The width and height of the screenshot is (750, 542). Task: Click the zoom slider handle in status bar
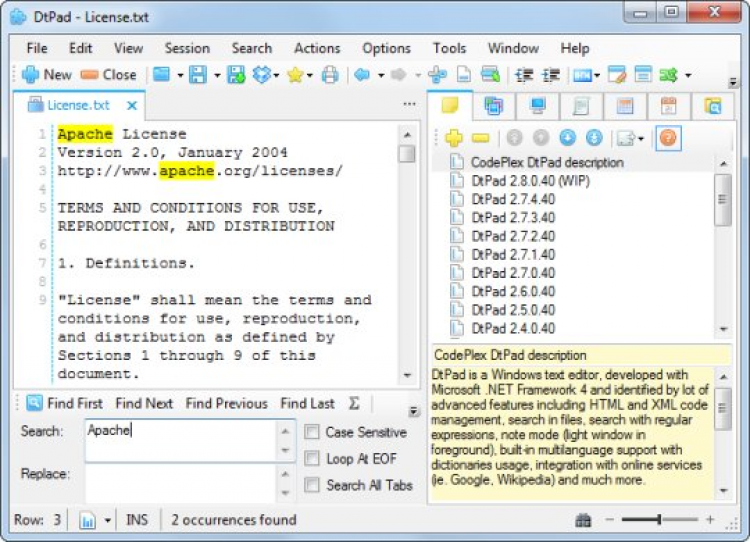pyautogui.click(x=659, y=520)
